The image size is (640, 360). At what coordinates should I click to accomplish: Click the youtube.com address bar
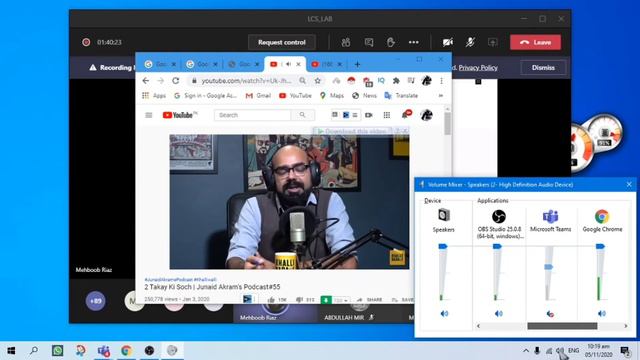[246, 81]
